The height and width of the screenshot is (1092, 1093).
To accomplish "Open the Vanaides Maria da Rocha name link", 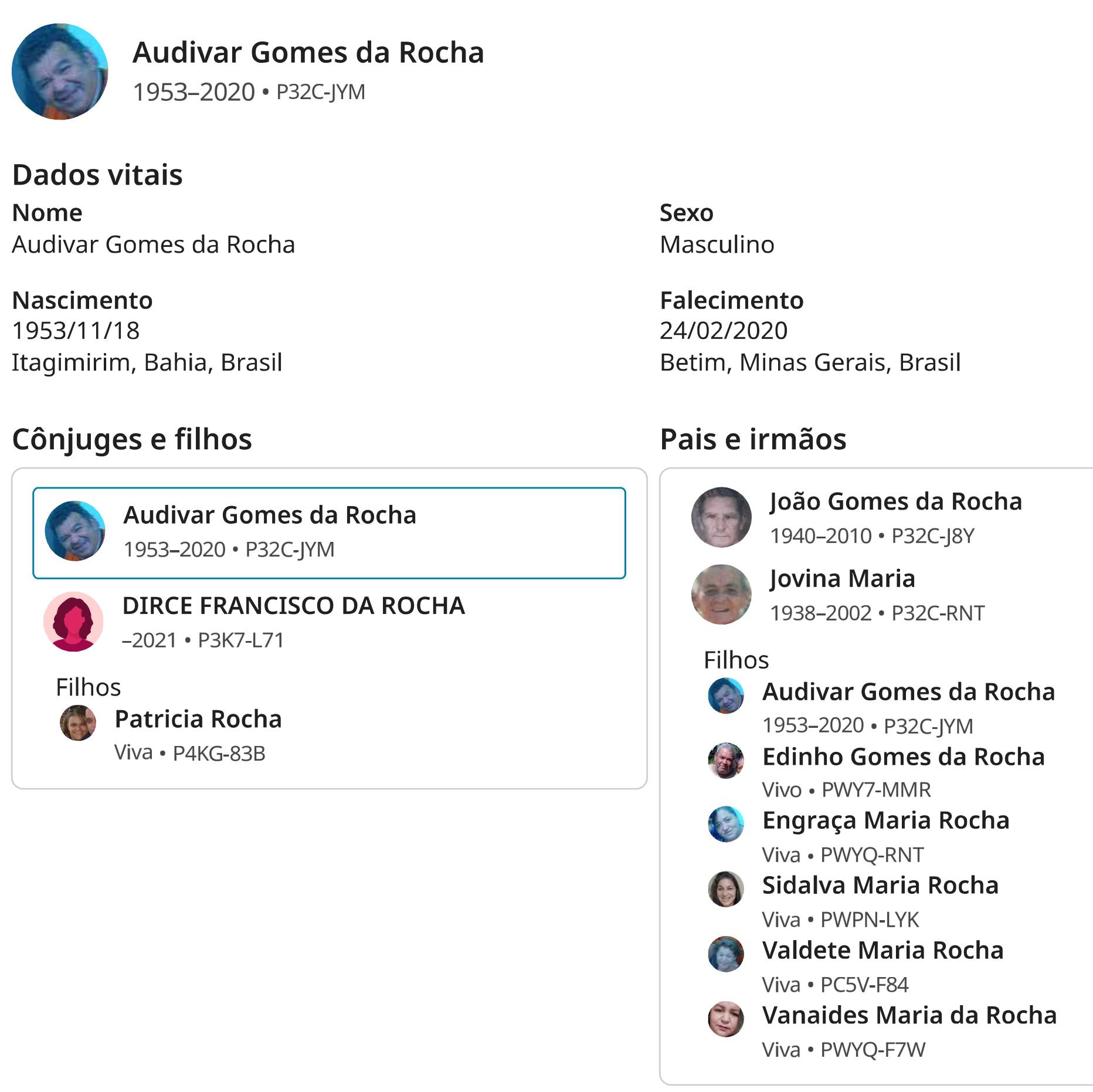I will [909, 1016].
